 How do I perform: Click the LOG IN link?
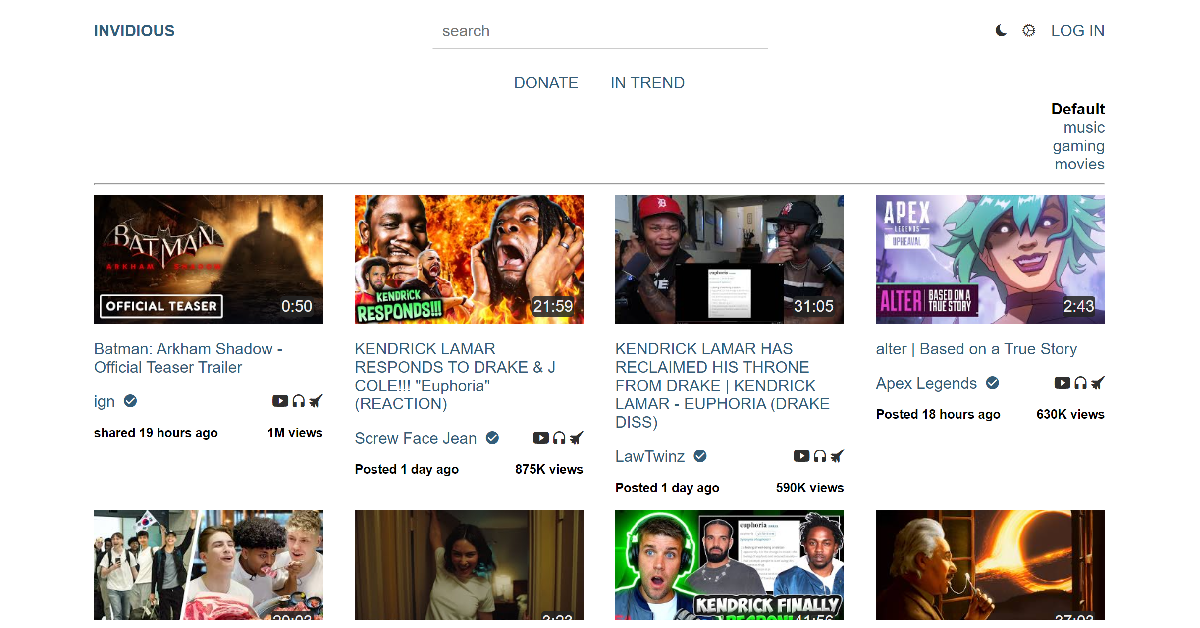click(1077, 31)
